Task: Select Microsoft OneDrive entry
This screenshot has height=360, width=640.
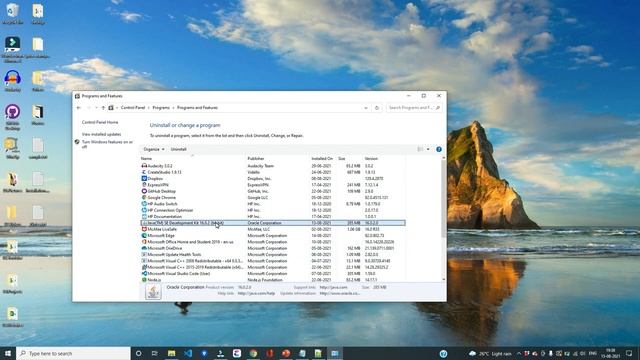Action: click(273, 248)
